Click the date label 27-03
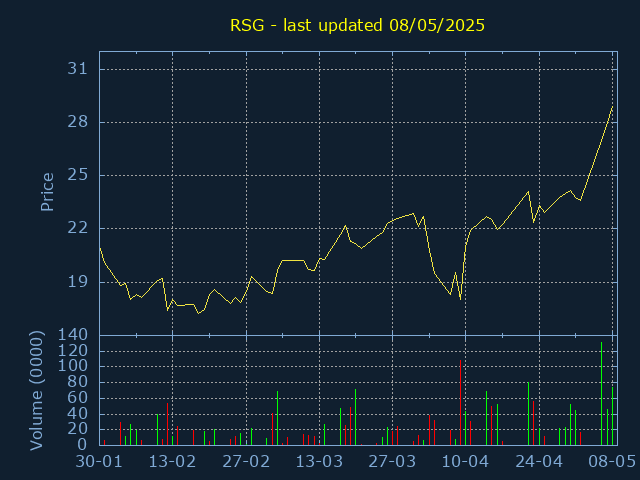This screenshot has width=640, height=480. coord(392,462)
